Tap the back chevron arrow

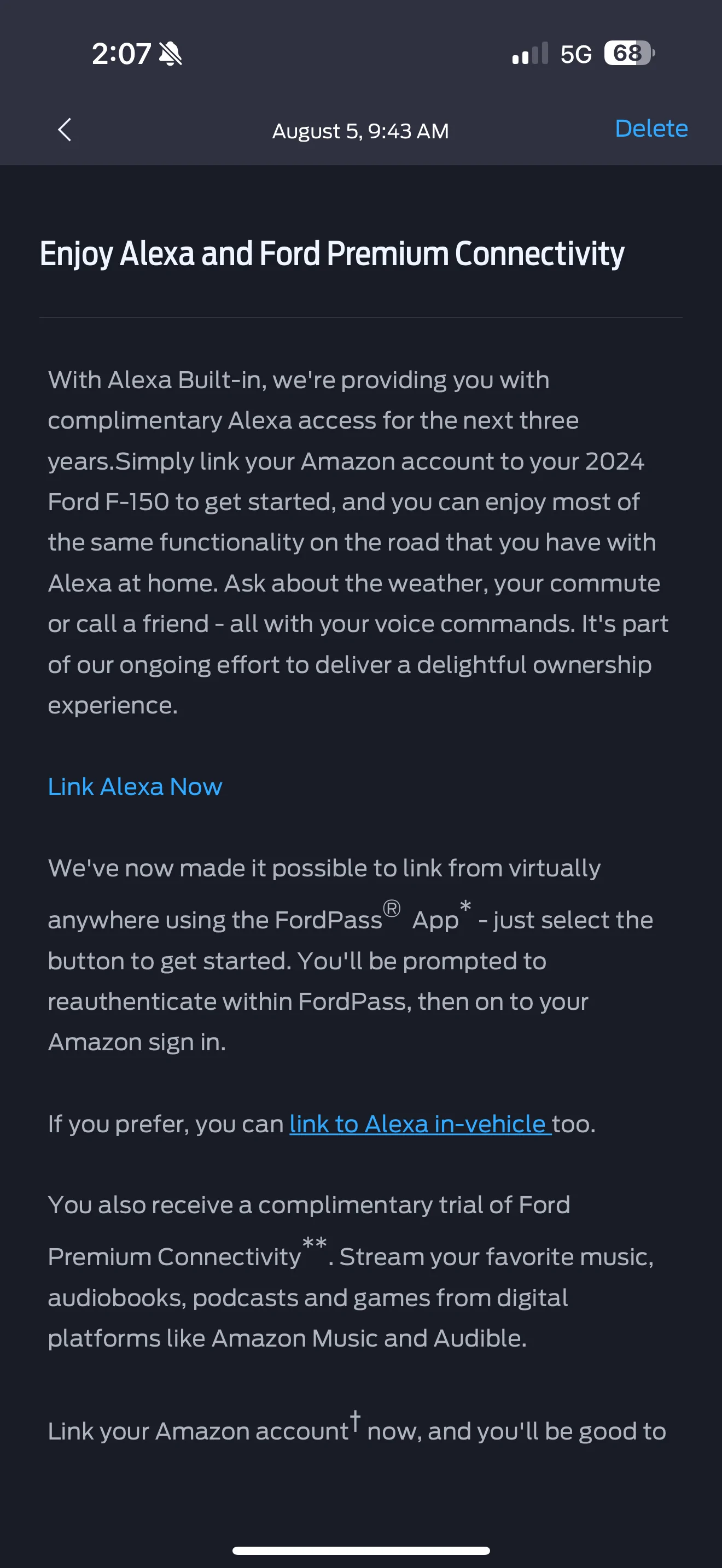pyautogui.click(x=65, y=130)
